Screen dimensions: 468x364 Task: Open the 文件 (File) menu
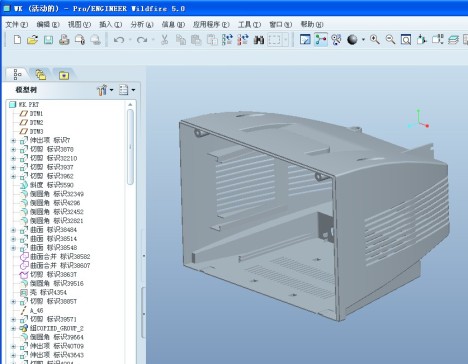(x=16, y=24)
